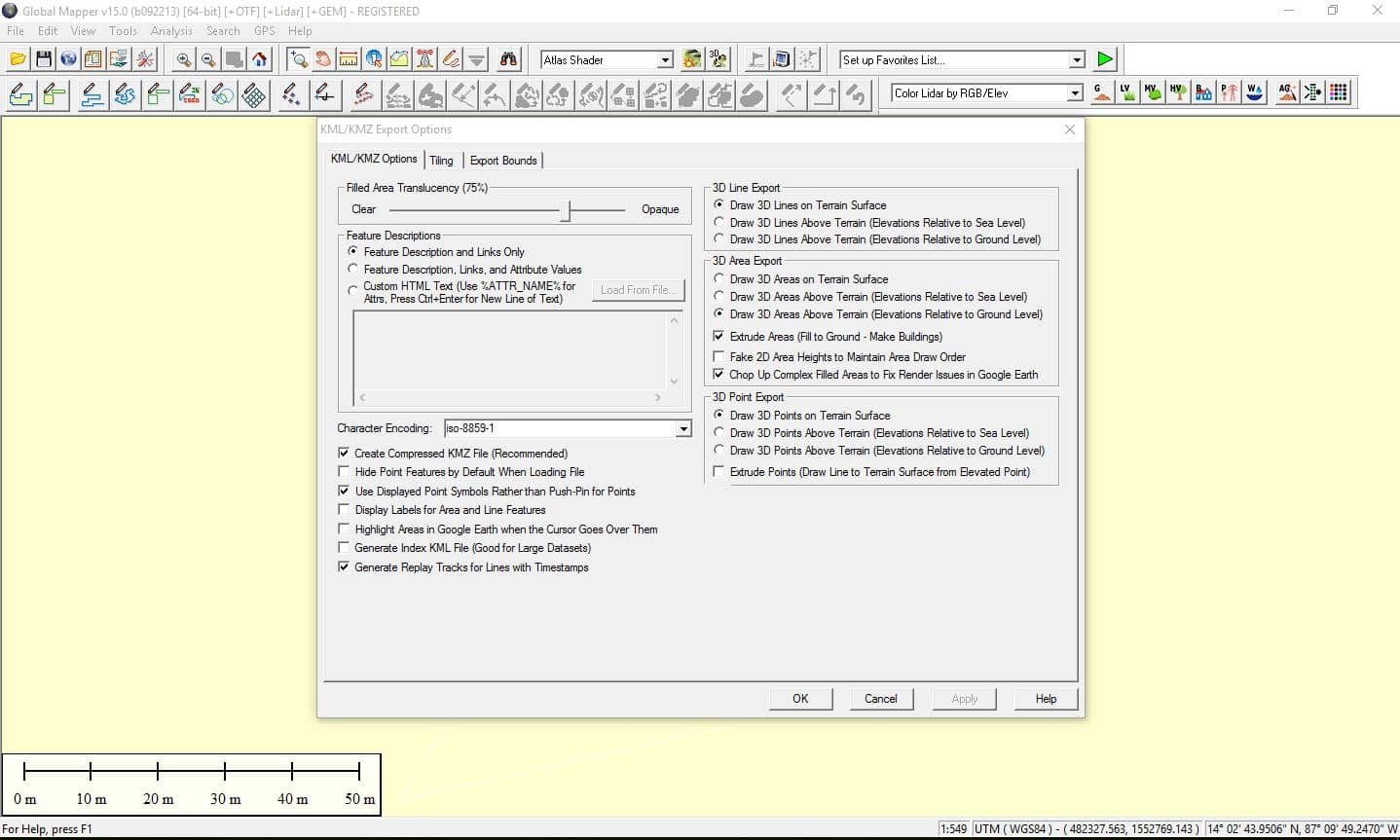
Task: Toggle Extrude Areas (Fill to Ground) checkbox
Action: (x=828, y=337)
